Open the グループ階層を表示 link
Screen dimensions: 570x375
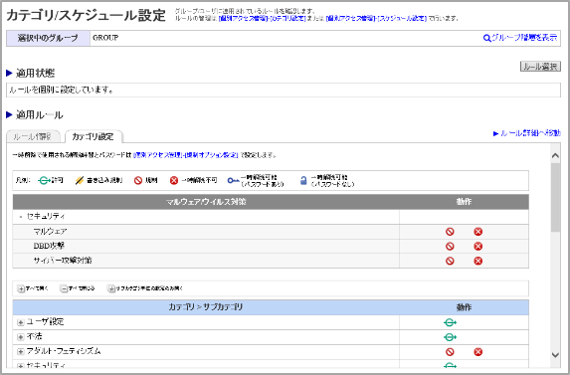[x=520, y=38]
